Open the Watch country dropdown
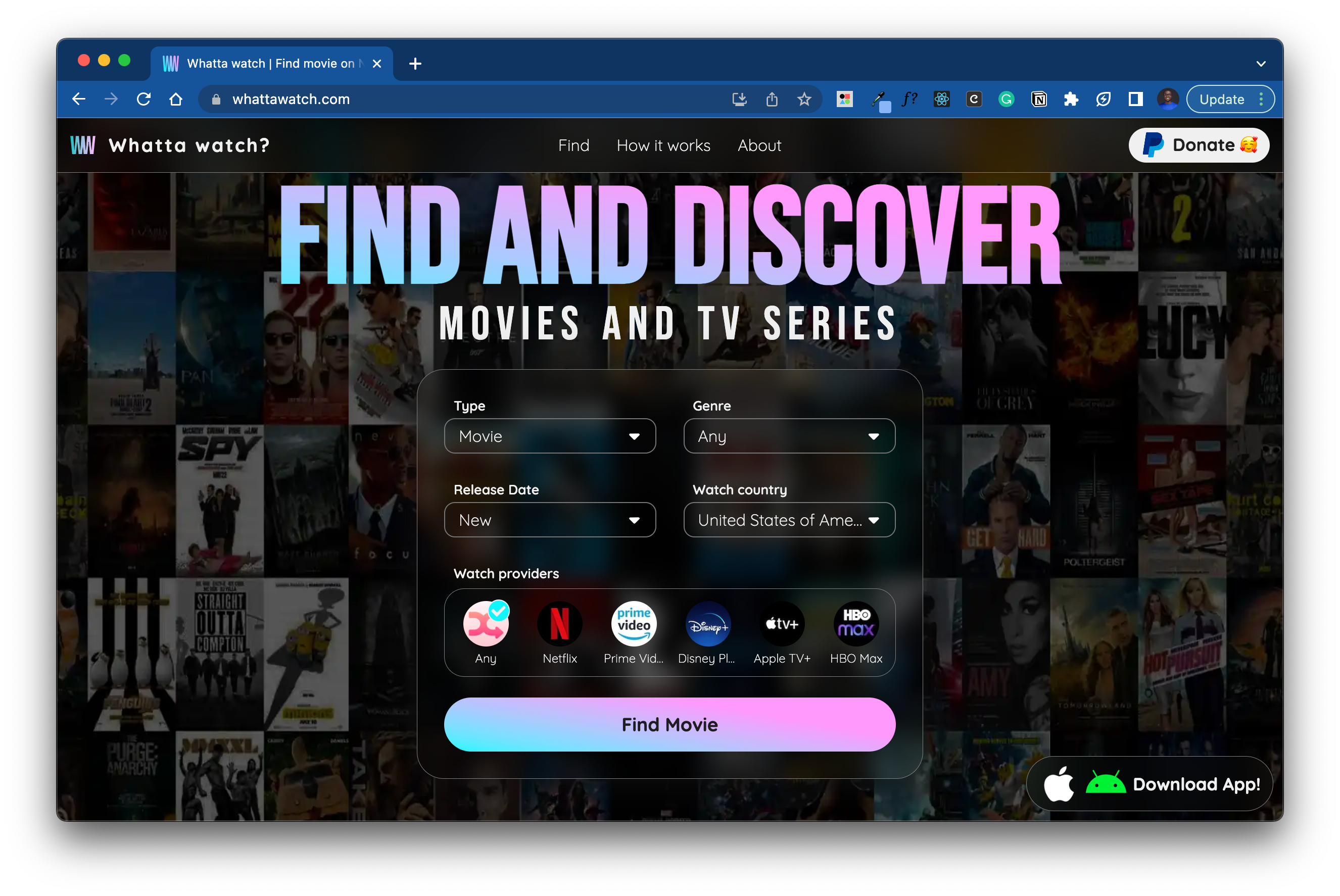 (x=789, y=520)
